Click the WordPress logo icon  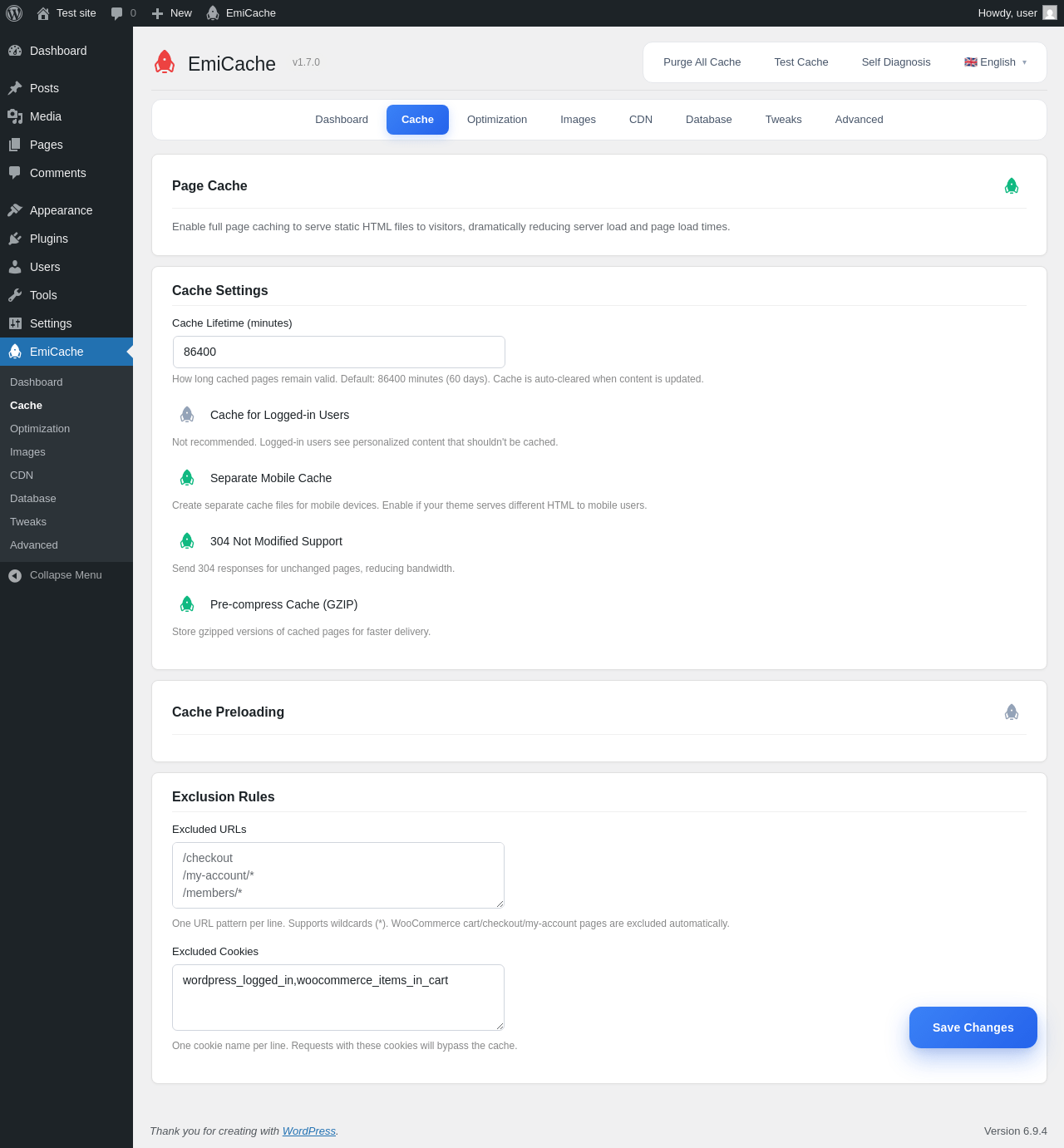pyautogui.click(x=14, y=13)
